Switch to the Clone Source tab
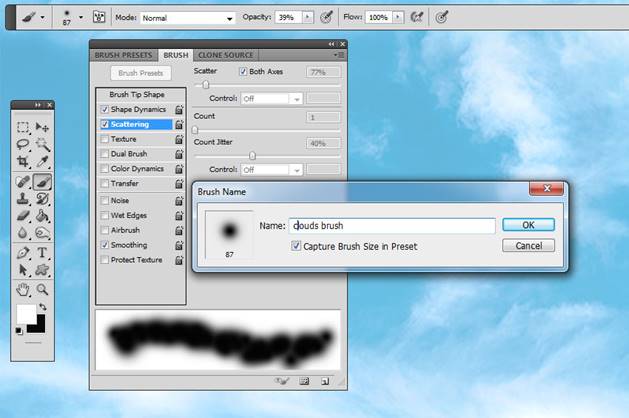Image resolution: width=629 pixels, height=418 pixels. (225, 55)
